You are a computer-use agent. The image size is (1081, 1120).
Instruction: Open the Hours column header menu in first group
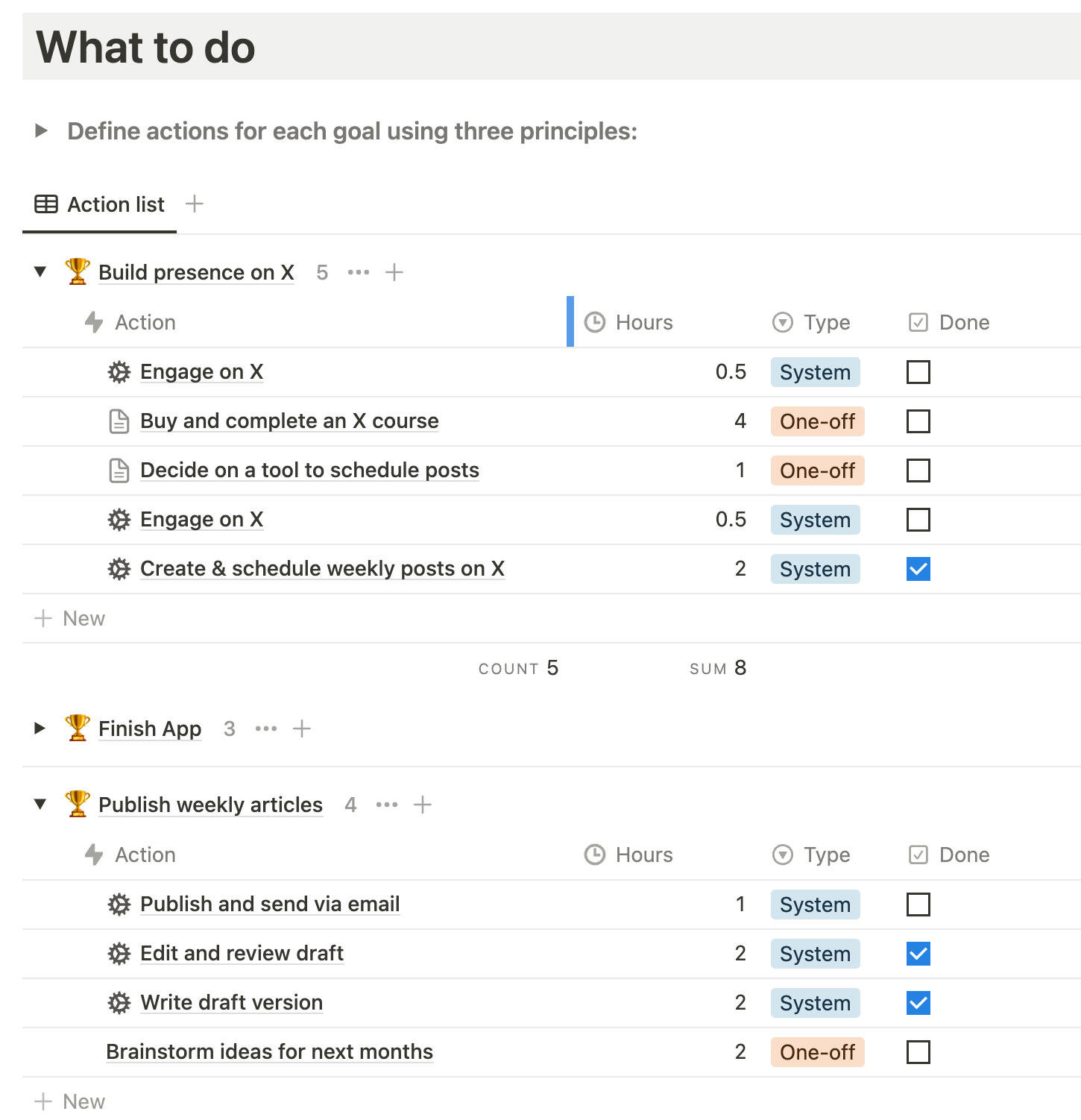644,322
